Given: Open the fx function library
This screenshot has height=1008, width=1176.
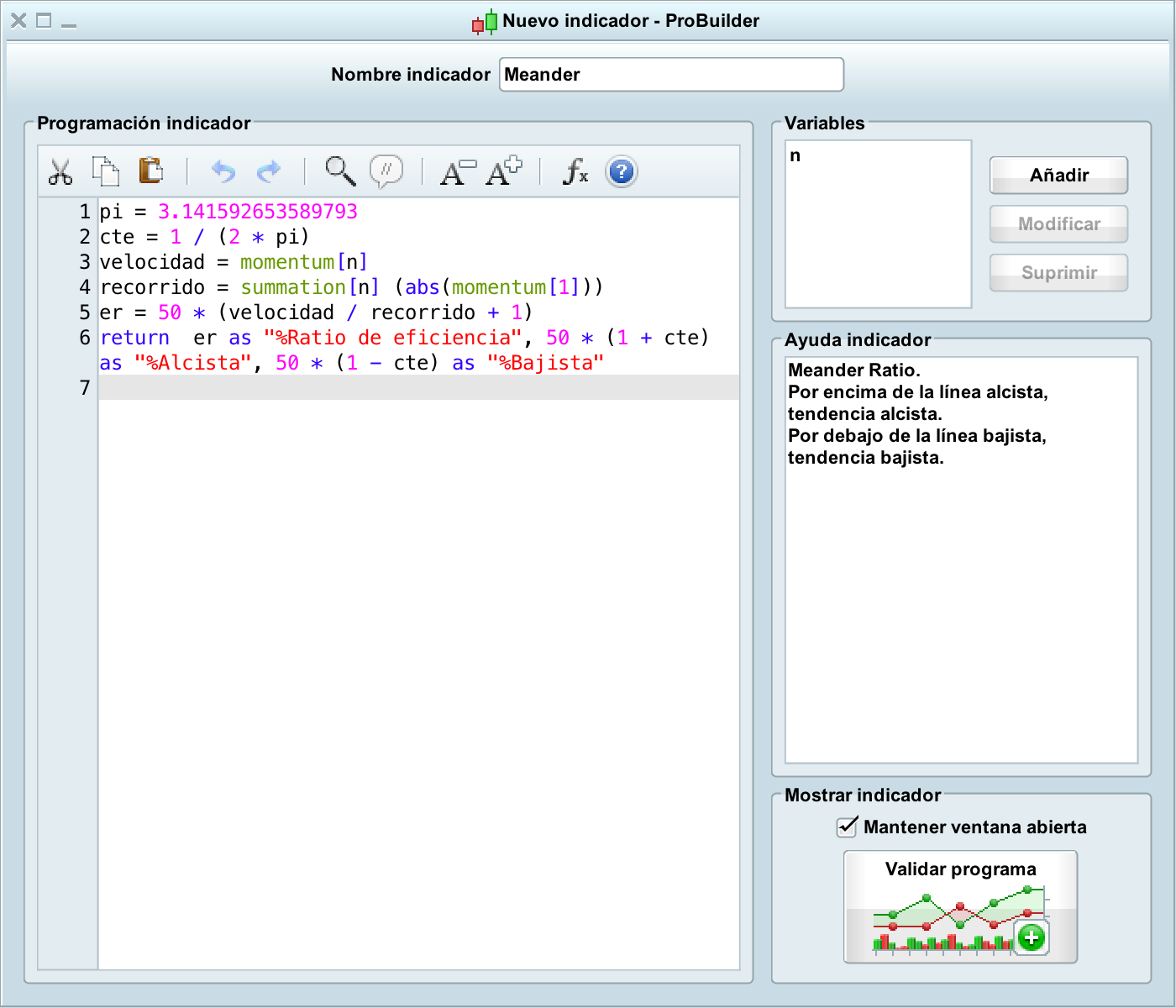Looking at the screenshot, I should click(575, 172).
